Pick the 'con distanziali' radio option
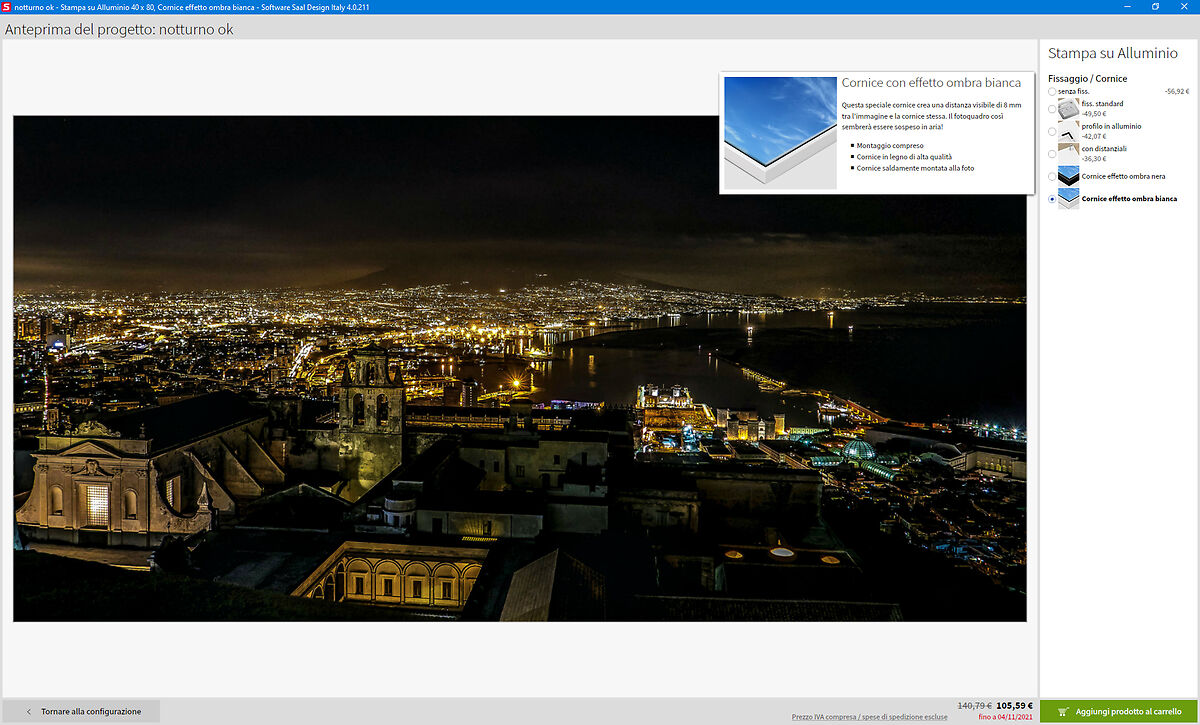The width and height of the screenshot is (1200, 725). (x=1052, y=154)
